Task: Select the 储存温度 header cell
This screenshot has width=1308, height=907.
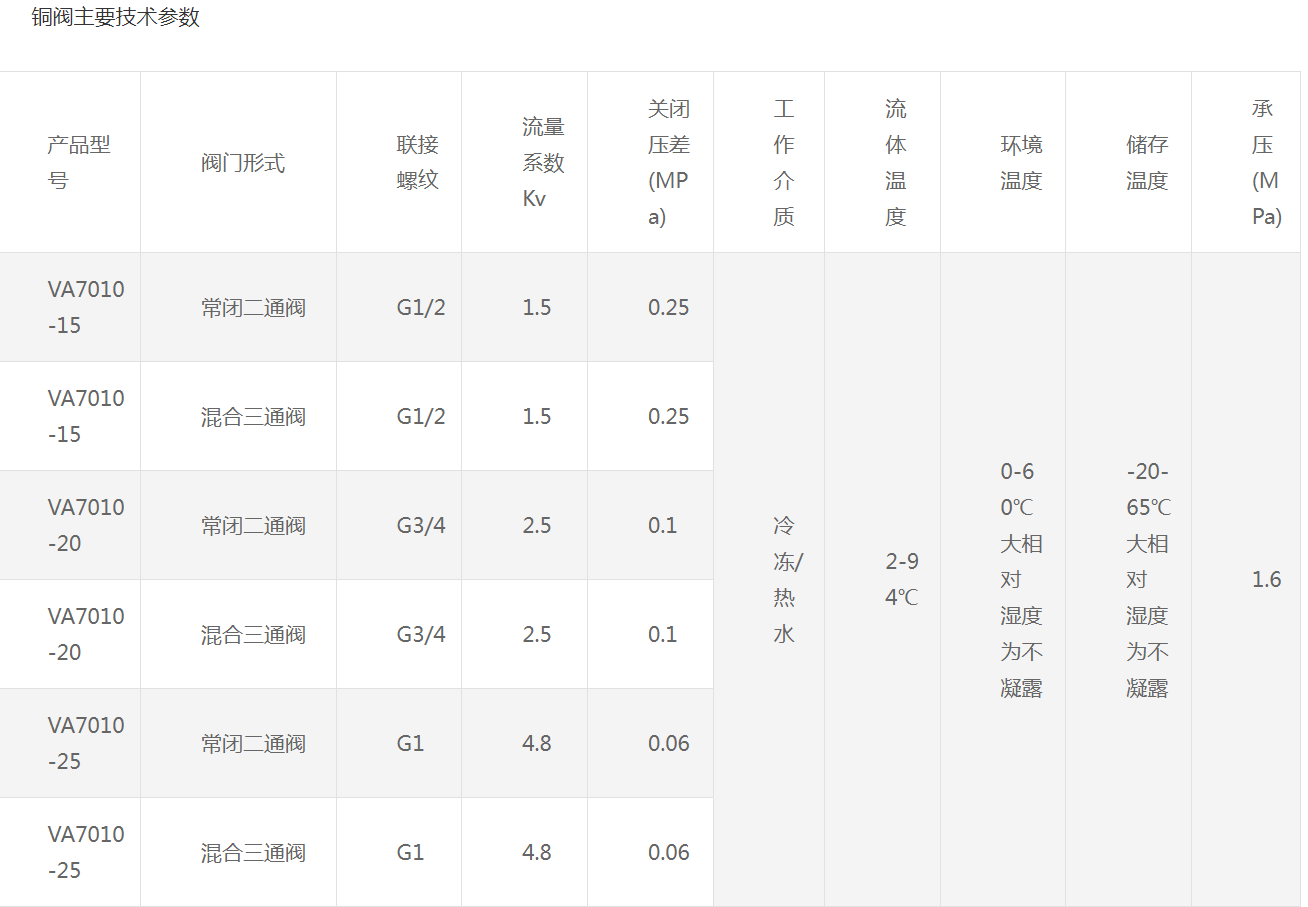Action: coord(1147,163)
